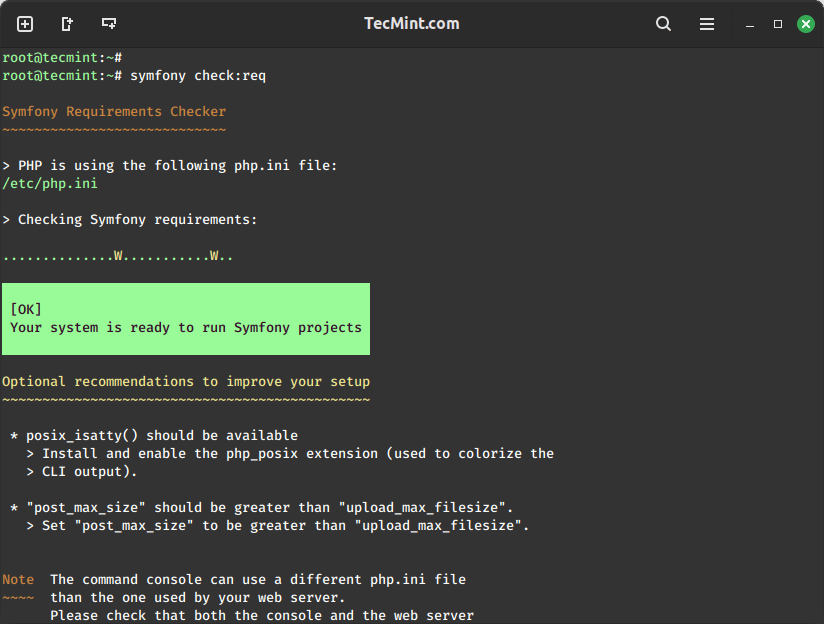Maximize the terminal window
The image size is (824, 624).
(778, 24)
